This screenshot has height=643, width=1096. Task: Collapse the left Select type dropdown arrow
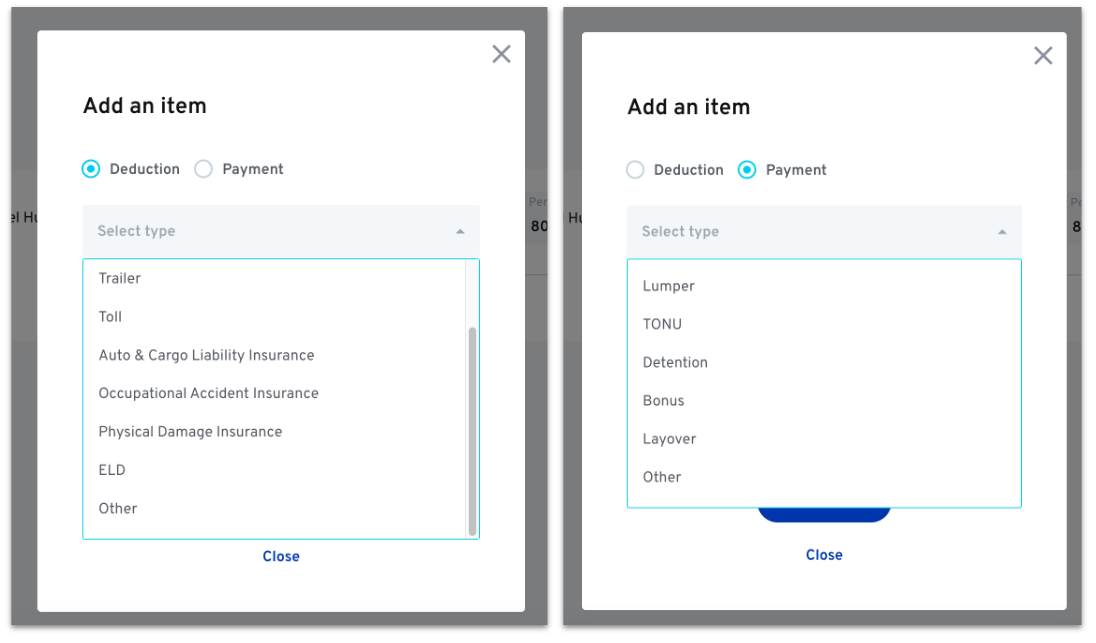460,231
